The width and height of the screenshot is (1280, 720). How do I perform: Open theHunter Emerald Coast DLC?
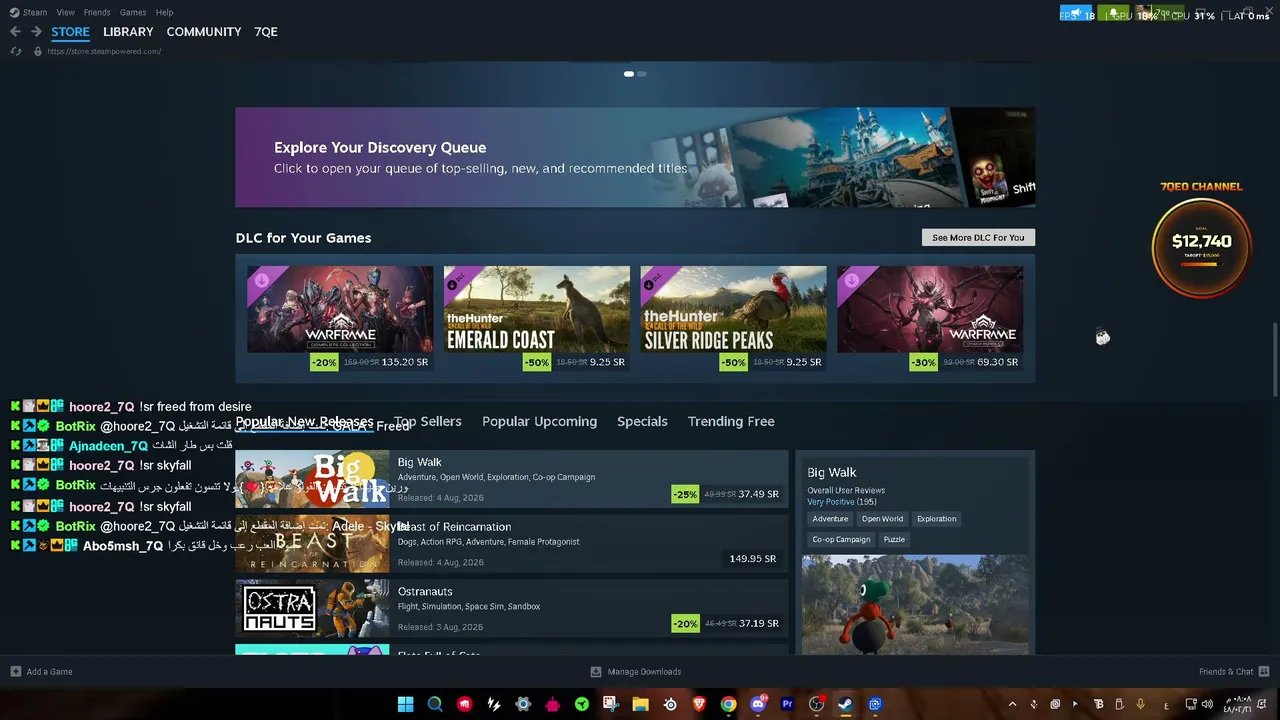pyautogui.click(x=537, y=319)
